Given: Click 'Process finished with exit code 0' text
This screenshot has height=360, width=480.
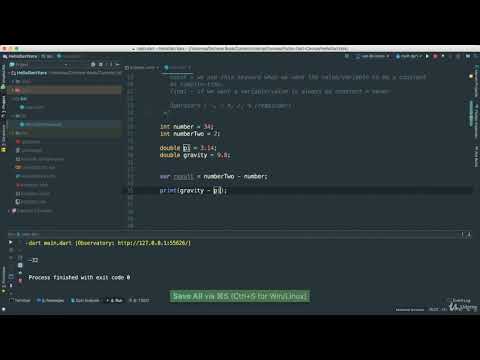Looking at the screenshot, I should (79, 277).
